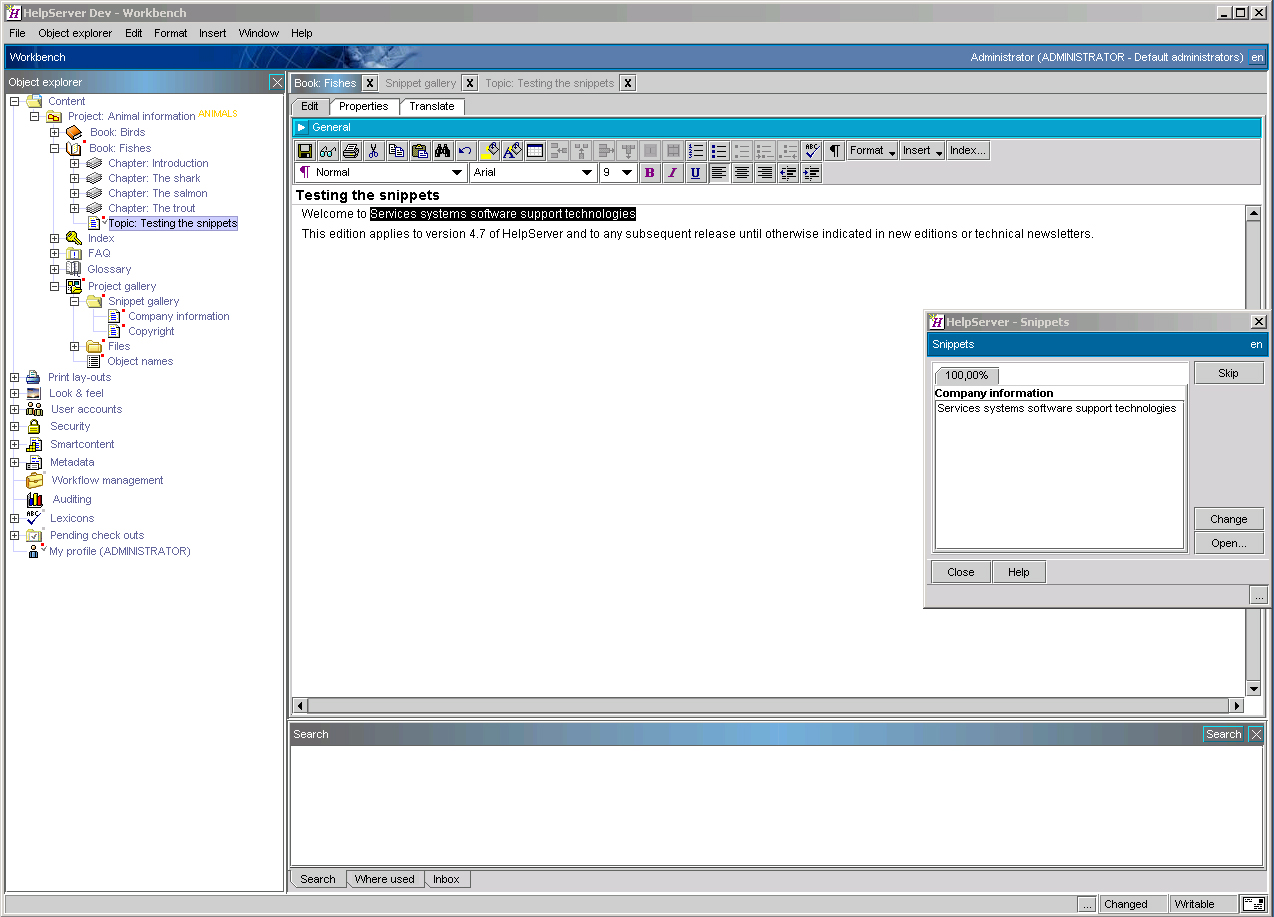Pick font color with the A paint icon
Viewport: 1274px width, 917px height.
click(x=512, y=151)
